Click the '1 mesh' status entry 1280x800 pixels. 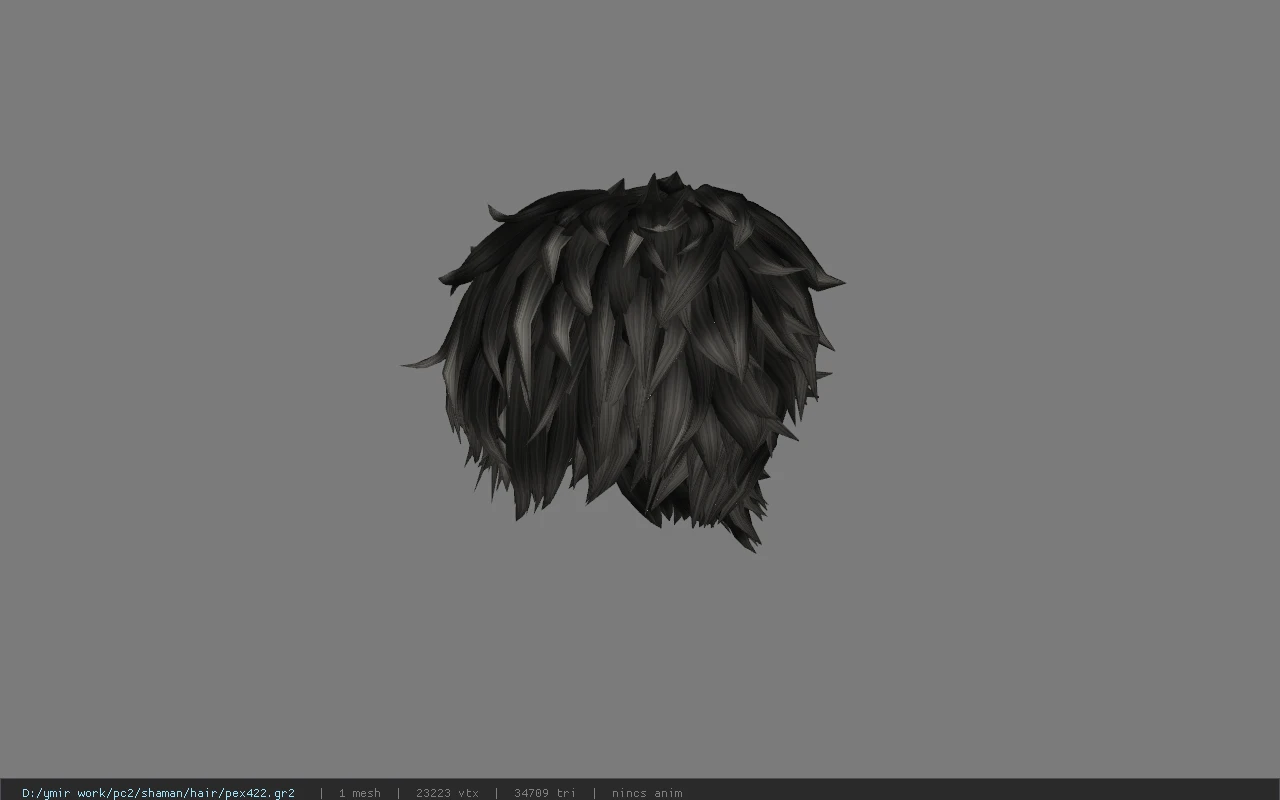click(359, 793)
